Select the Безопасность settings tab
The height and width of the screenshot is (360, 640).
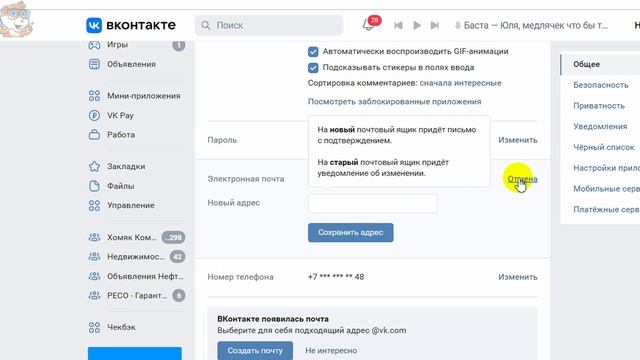click(x=600, y=85)
